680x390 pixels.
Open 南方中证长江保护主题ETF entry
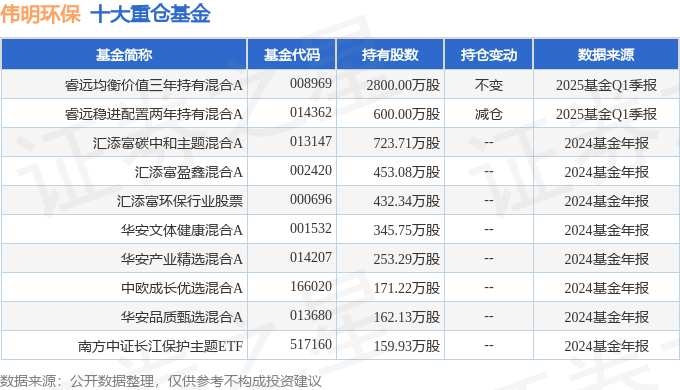[160, 346]
